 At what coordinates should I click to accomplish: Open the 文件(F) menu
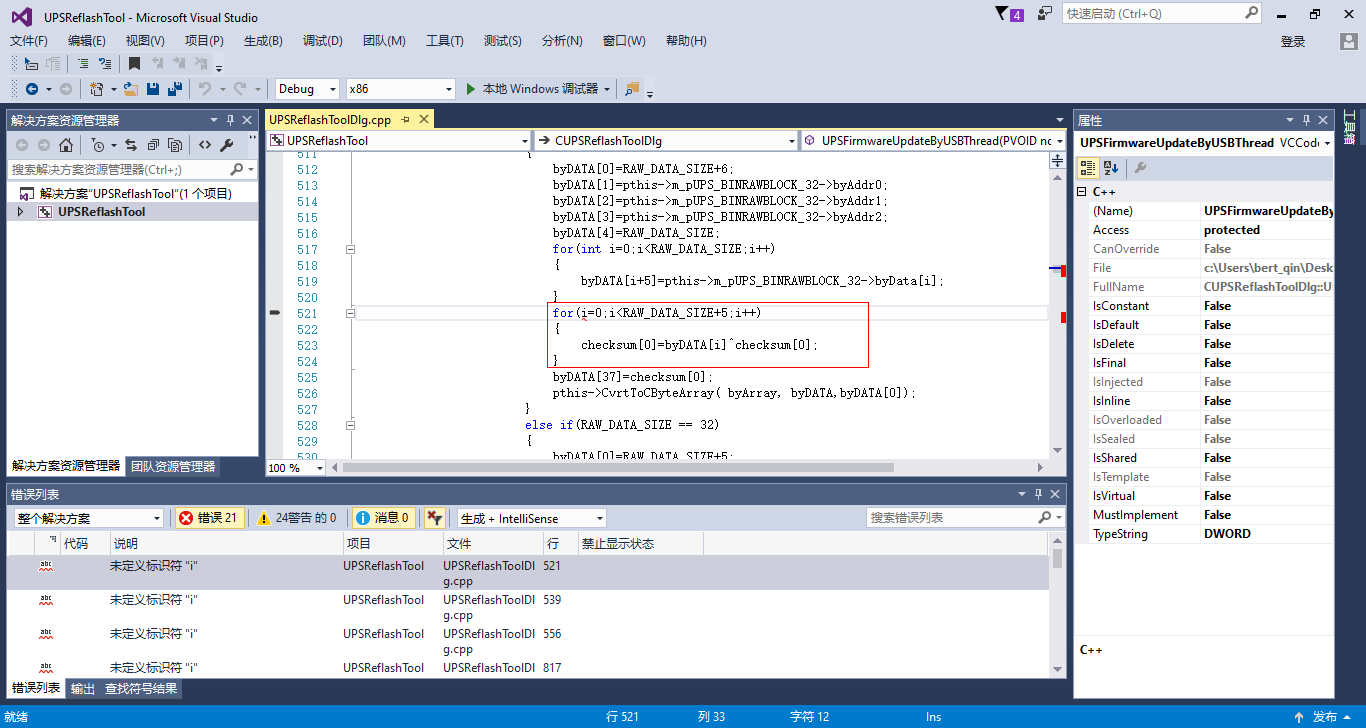tap(29, 41)
